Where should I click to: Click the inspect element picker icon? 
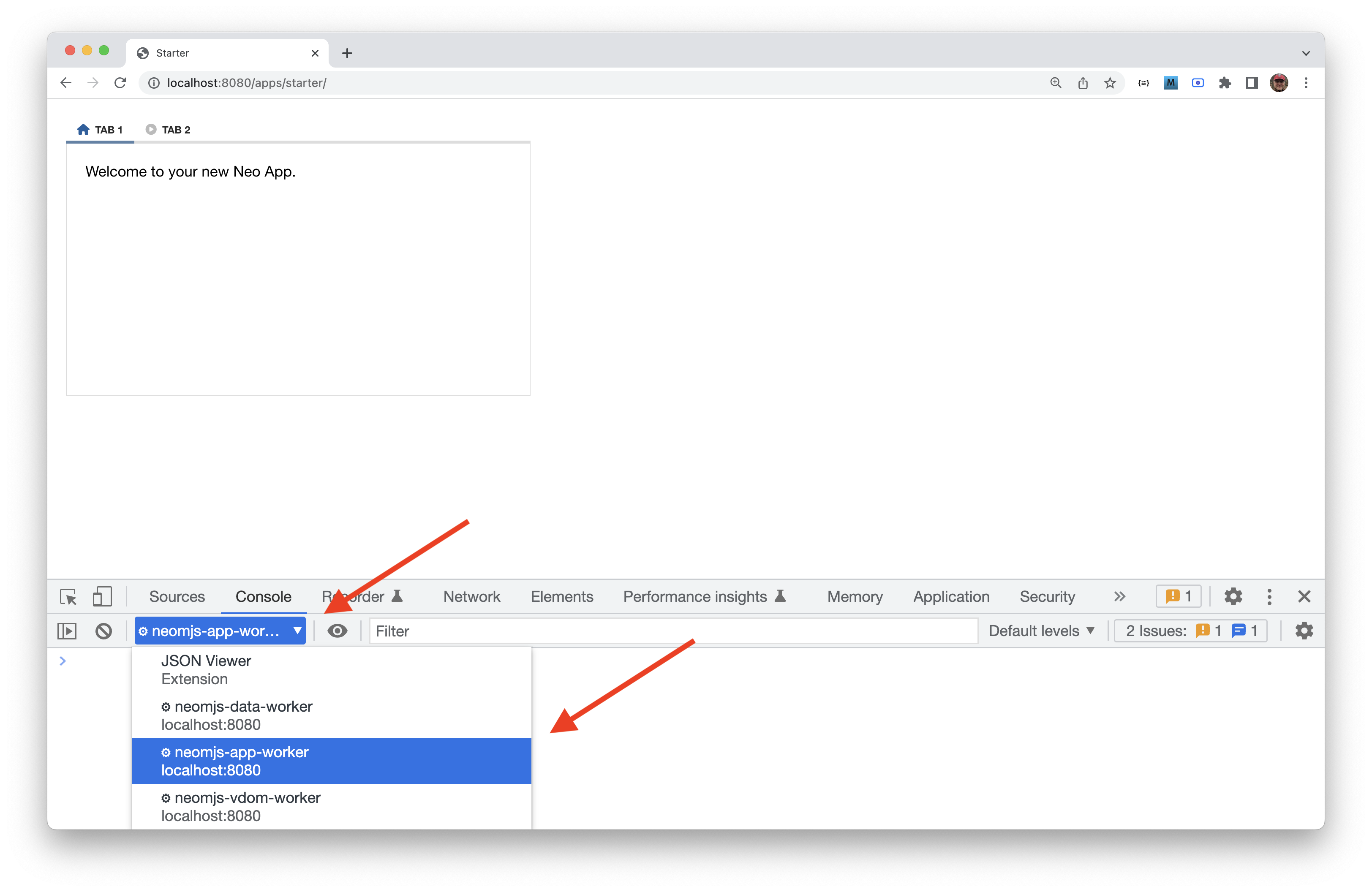pos(68,596)
